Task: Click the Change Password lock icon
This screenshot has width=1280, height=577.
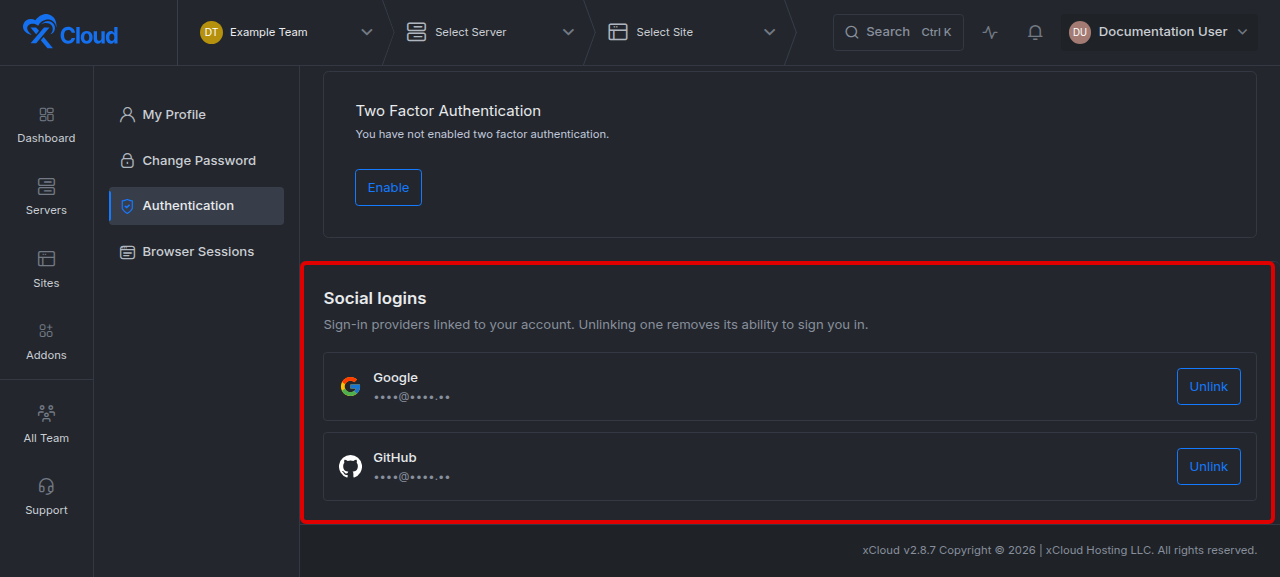Action: (127, 160)
